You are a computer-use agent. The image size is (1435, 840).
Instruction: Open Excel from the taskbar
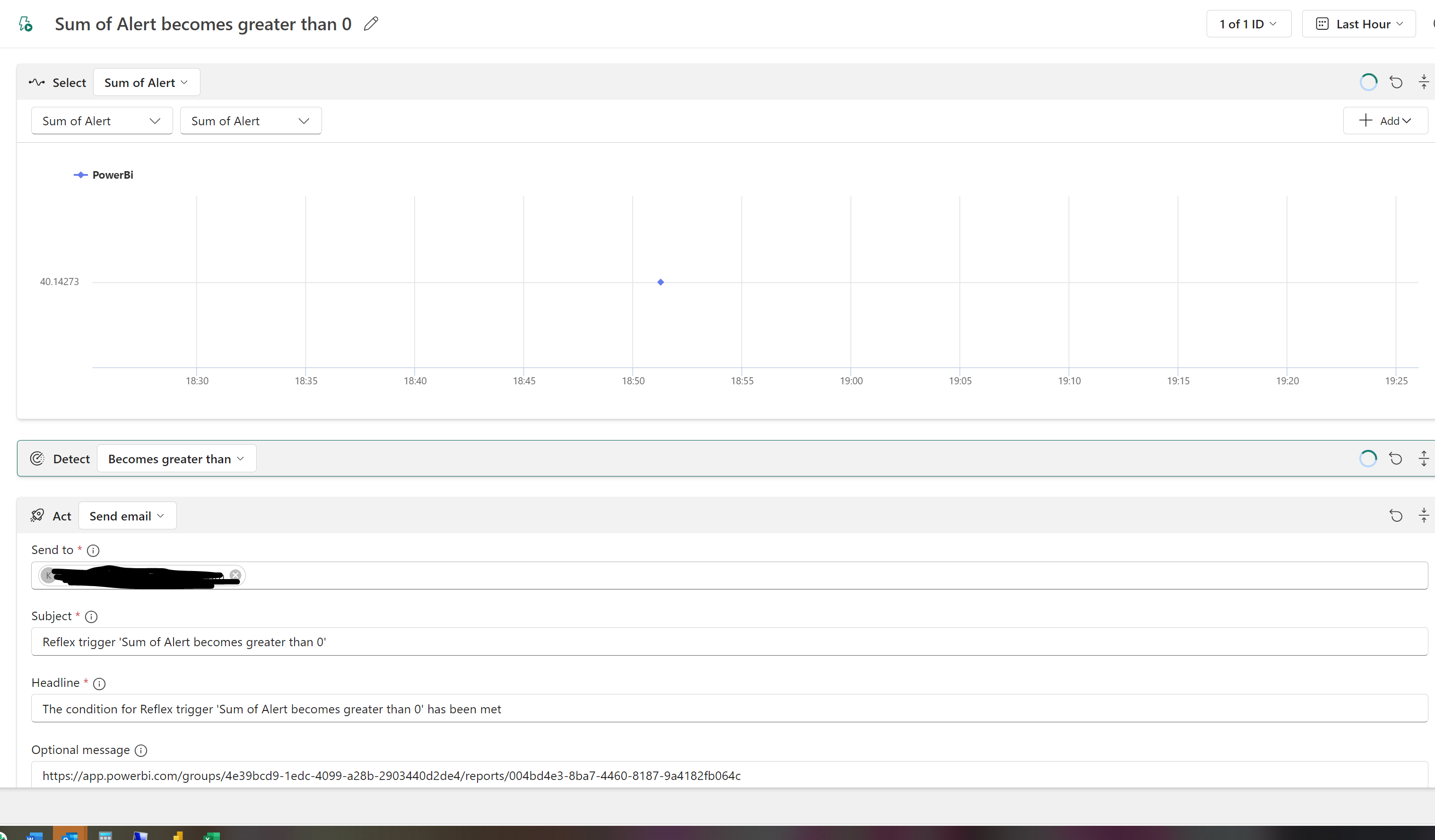(x=211, y=835)
